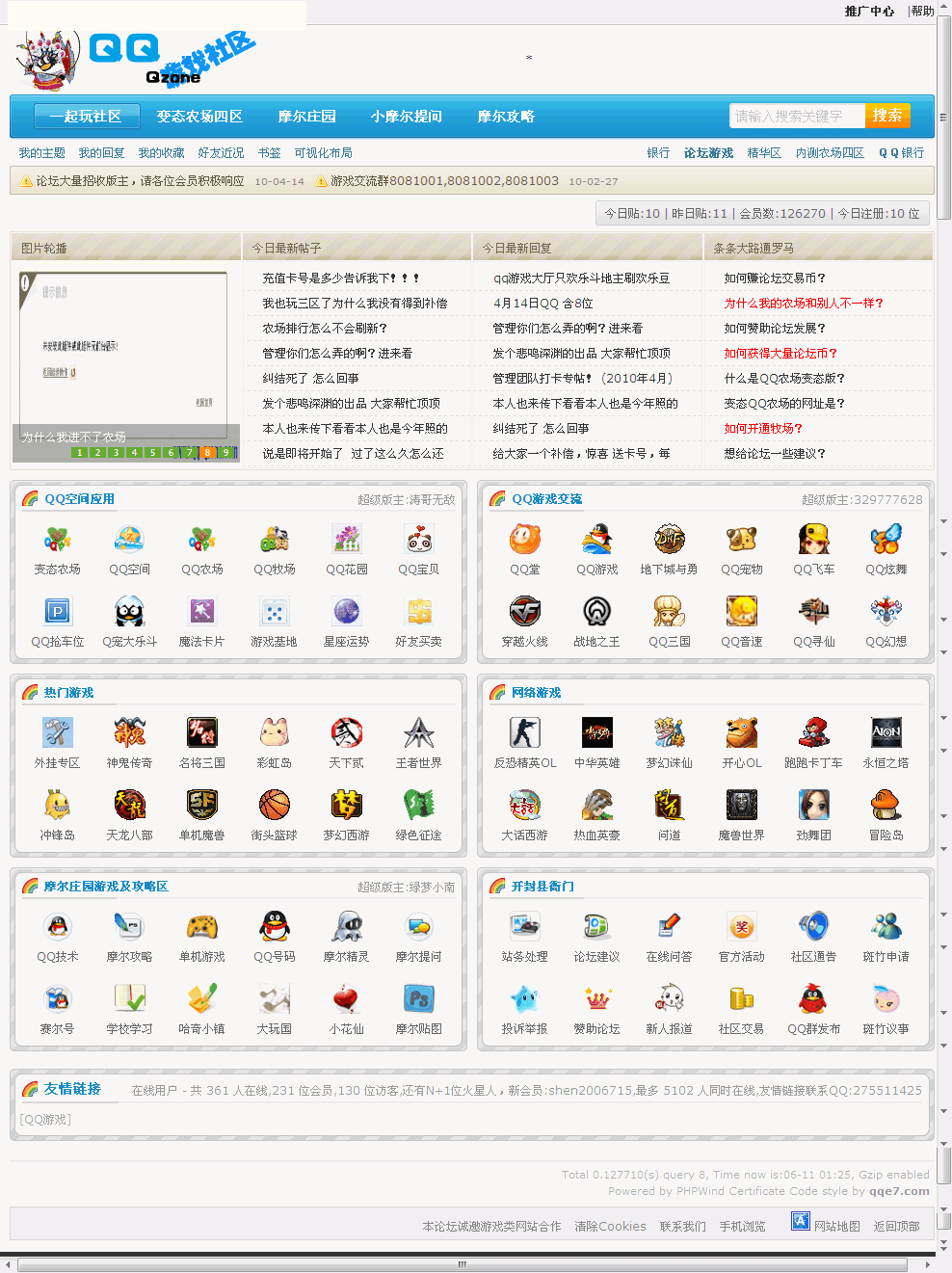Screen dimensions: 952x1273
Task: Open the 永恒之塔 AION icon
Action: [x=886, y=733]
